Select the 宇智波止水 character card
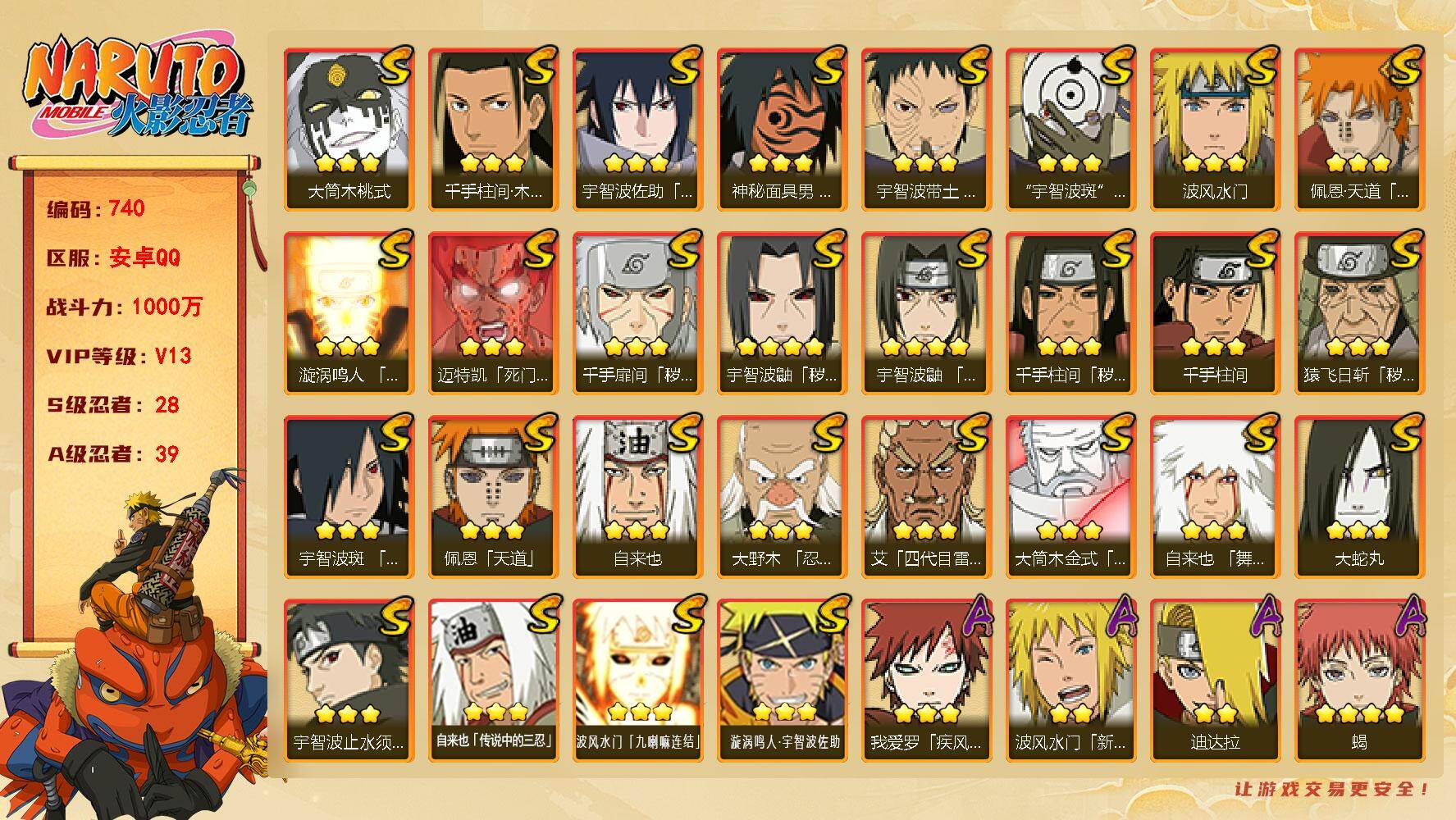The height and width of the screenshot is (820, 1456). click(349, 681)
